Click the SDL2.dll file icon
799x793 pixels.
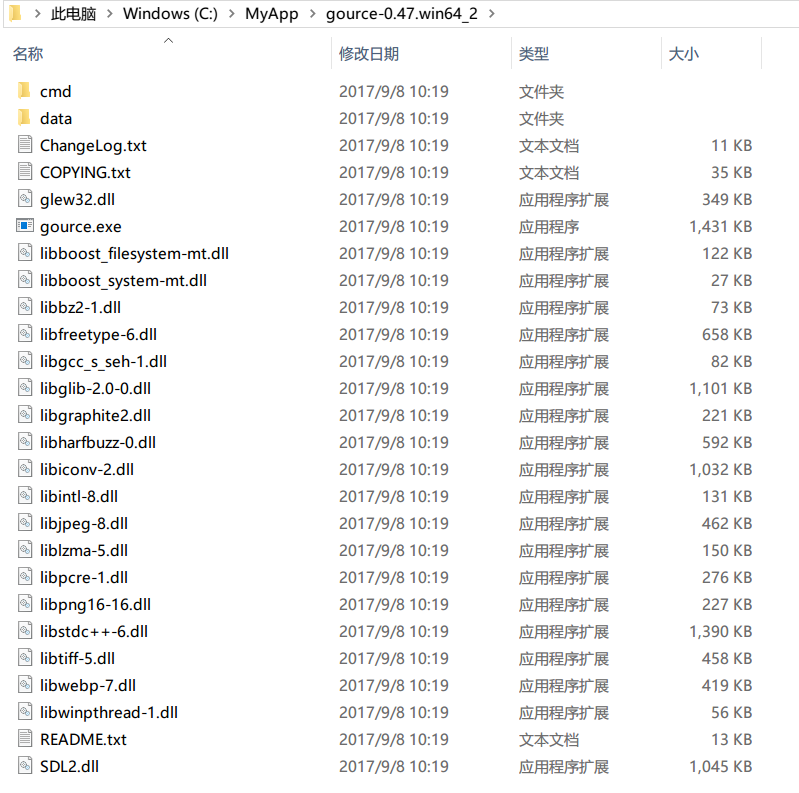(x=25, y=766)
